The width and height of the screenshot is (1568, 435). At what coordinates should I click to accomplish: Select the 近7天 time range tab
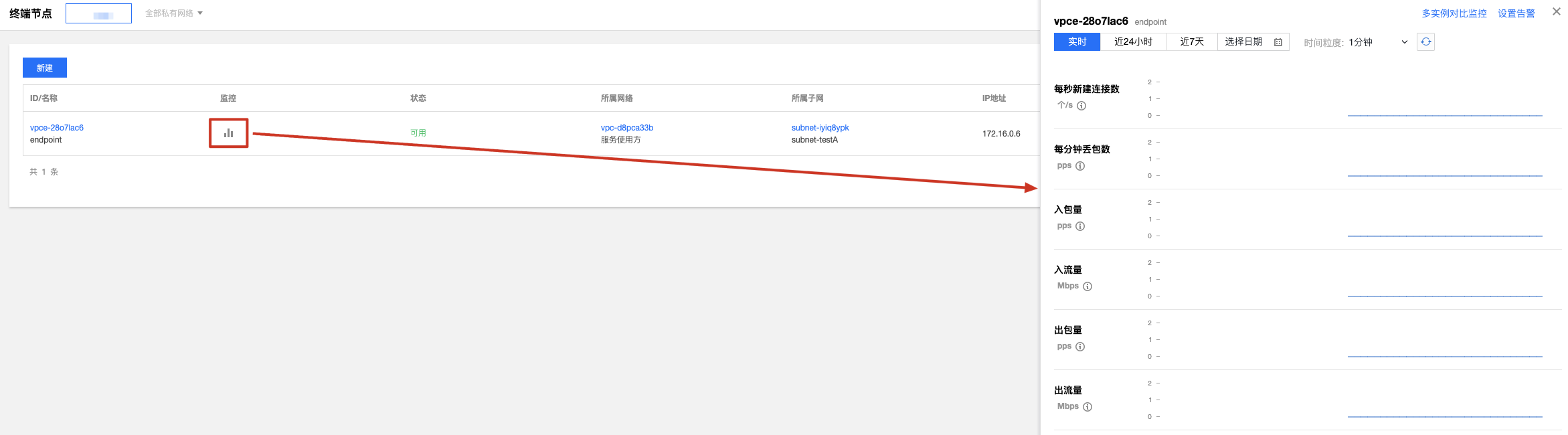point(1191,42)
